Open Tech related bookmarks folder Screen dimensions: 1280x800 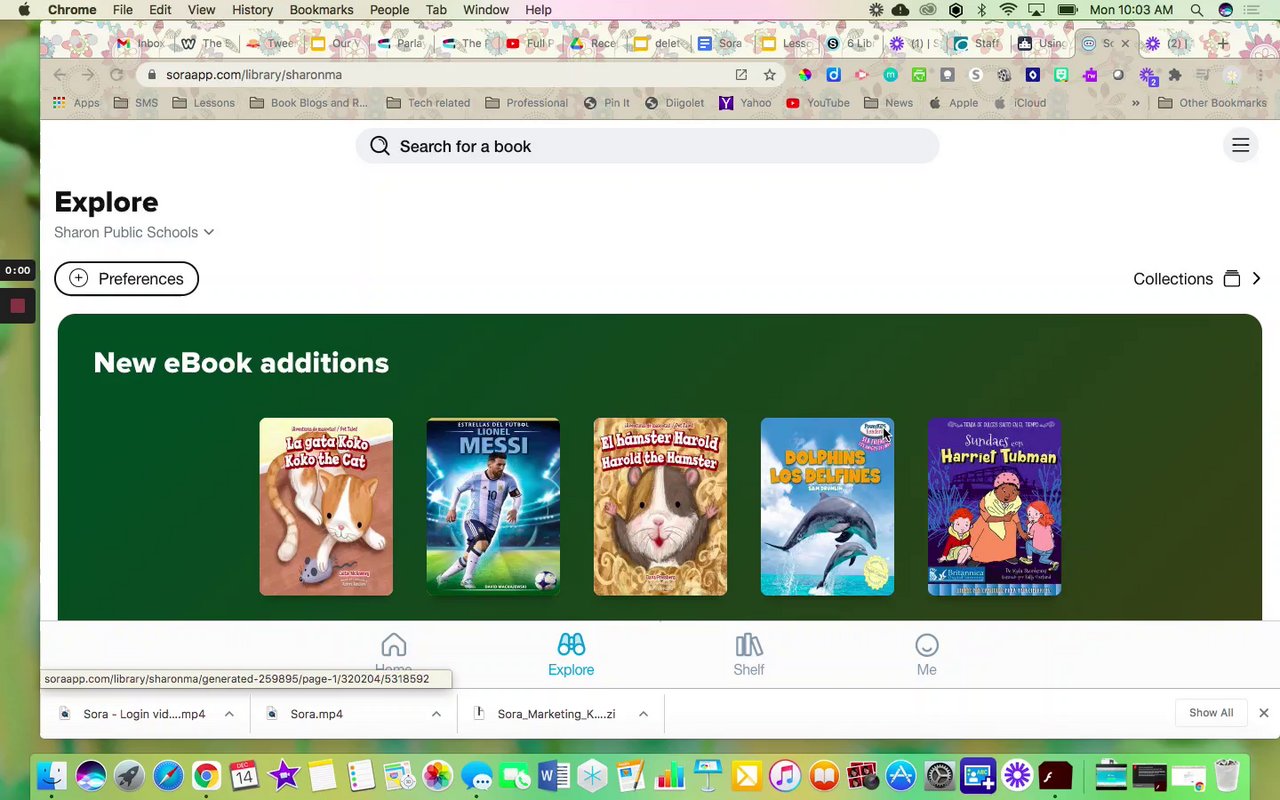point(427,103)
